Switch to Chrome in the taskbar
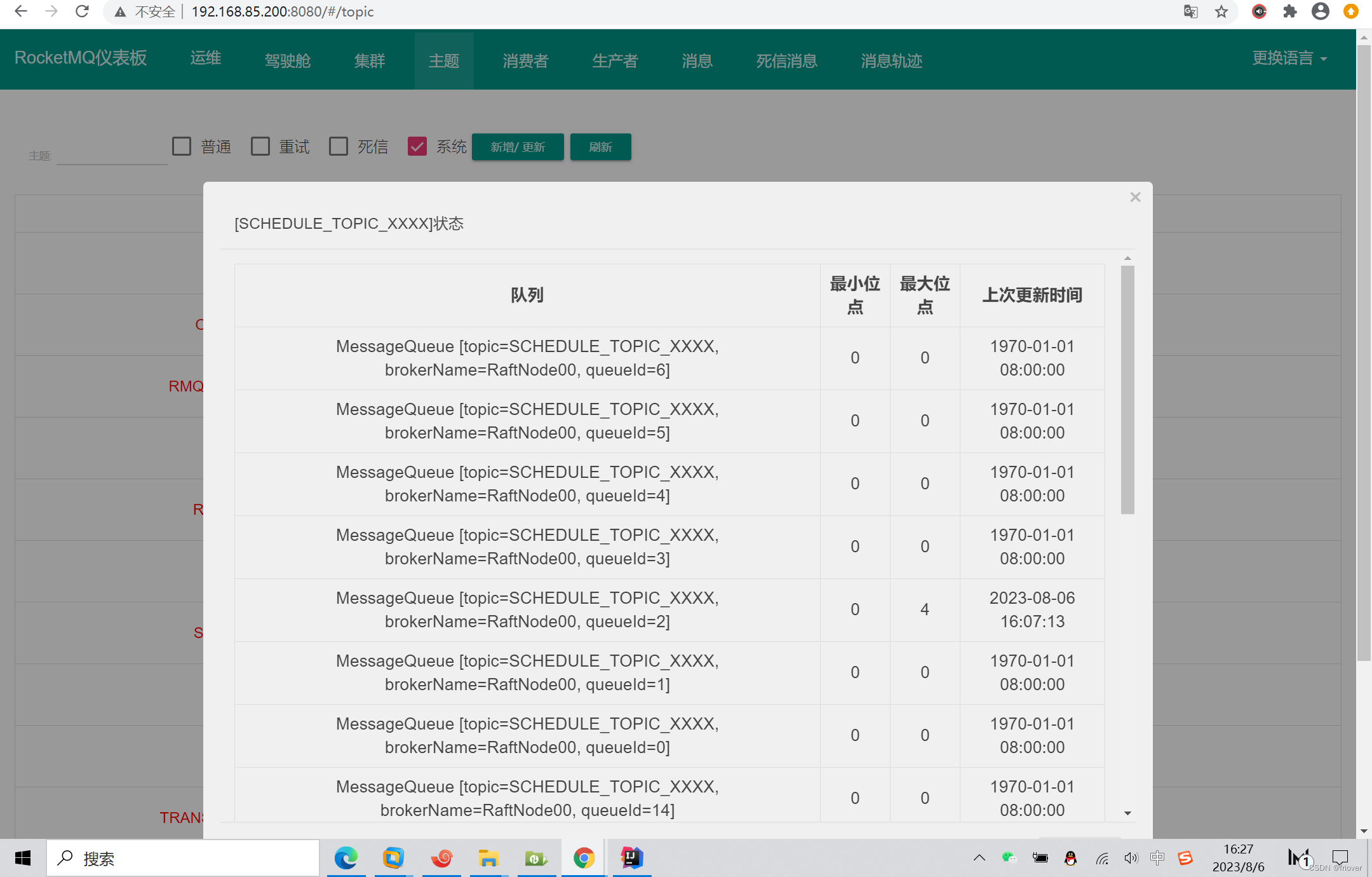This screenshot has height=877, width=1372. [584, 859]
